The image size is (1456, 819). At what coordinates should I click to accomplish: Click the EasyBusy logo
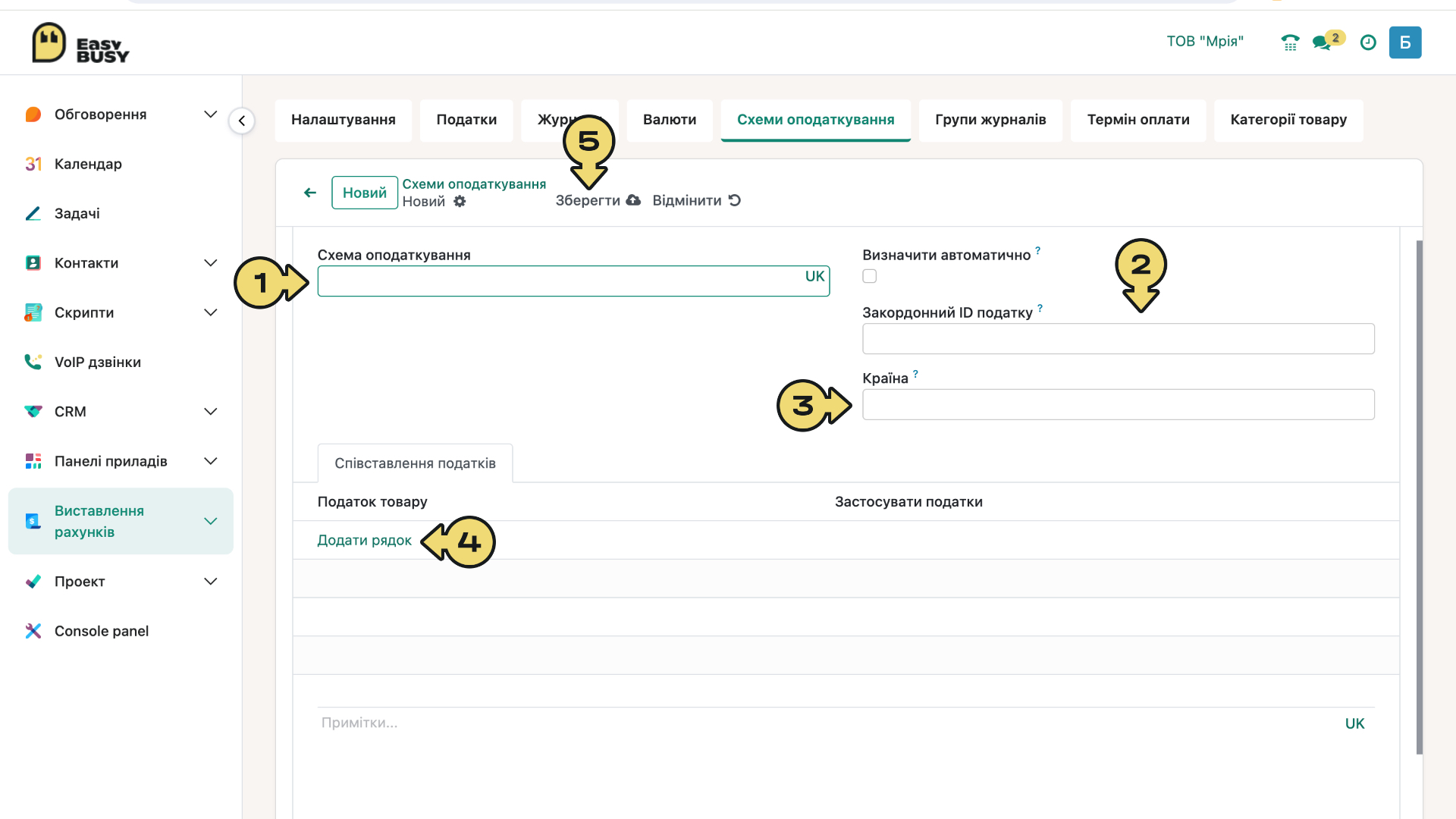click(80, 43)
